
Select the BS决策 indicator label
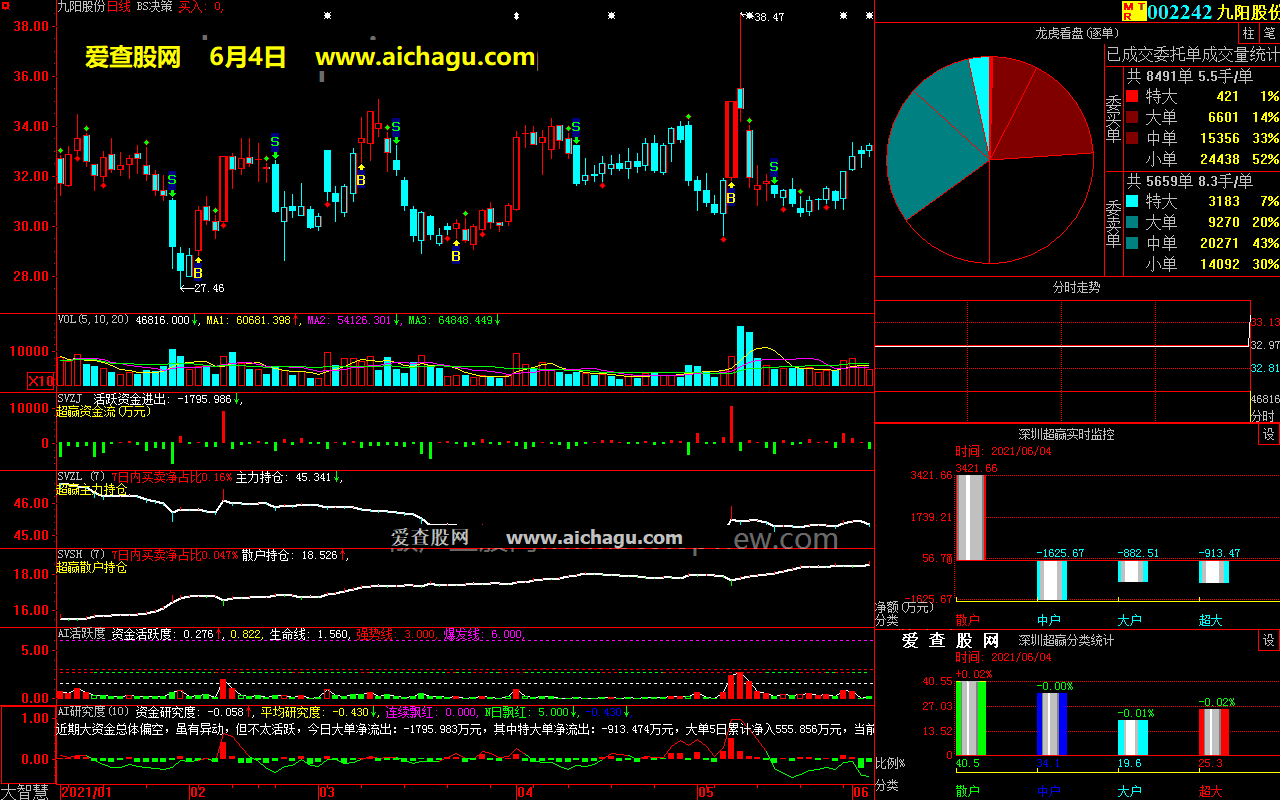[x=154, y=6]
